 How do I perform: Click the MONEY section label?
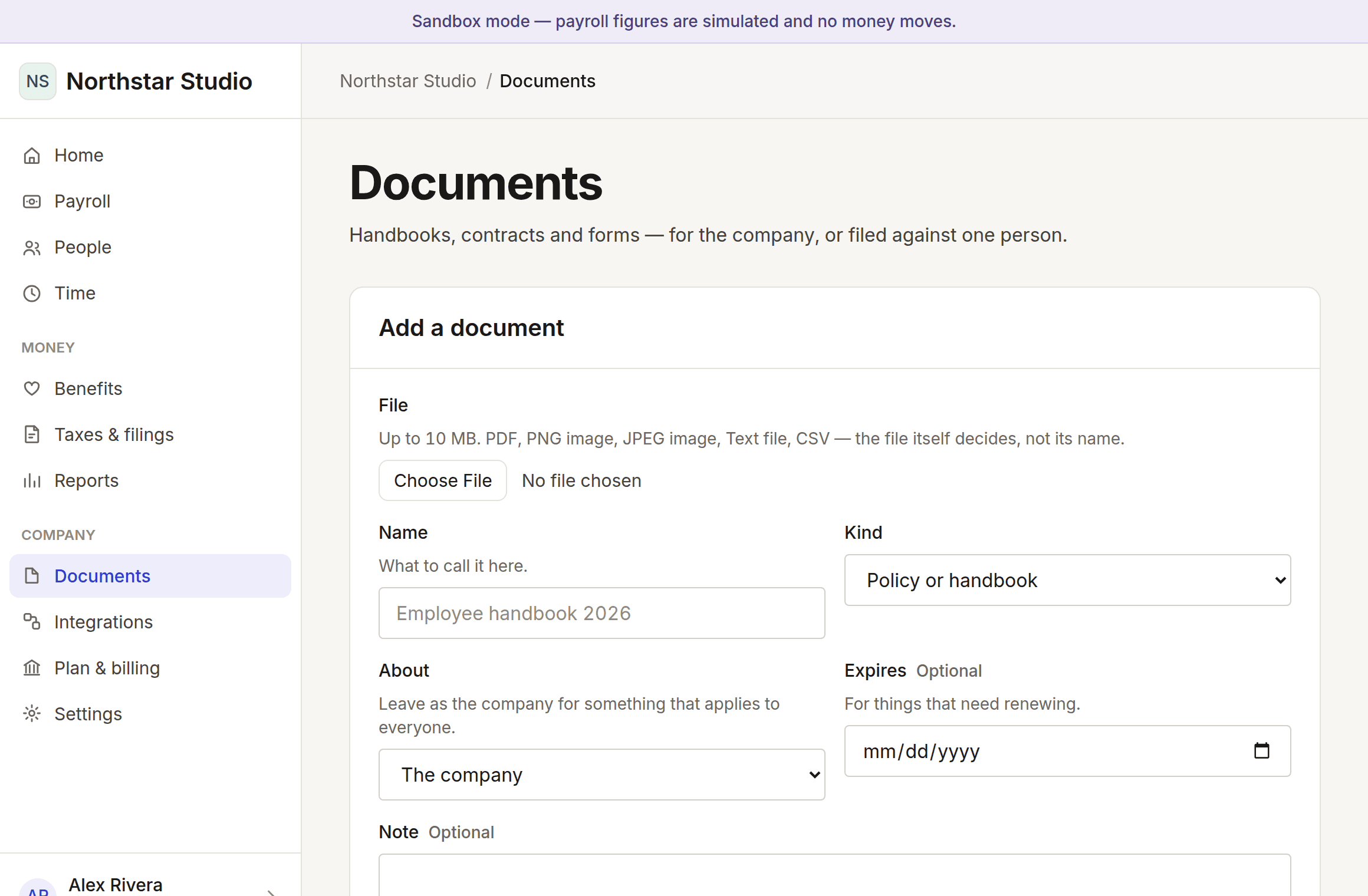(48, 348)
